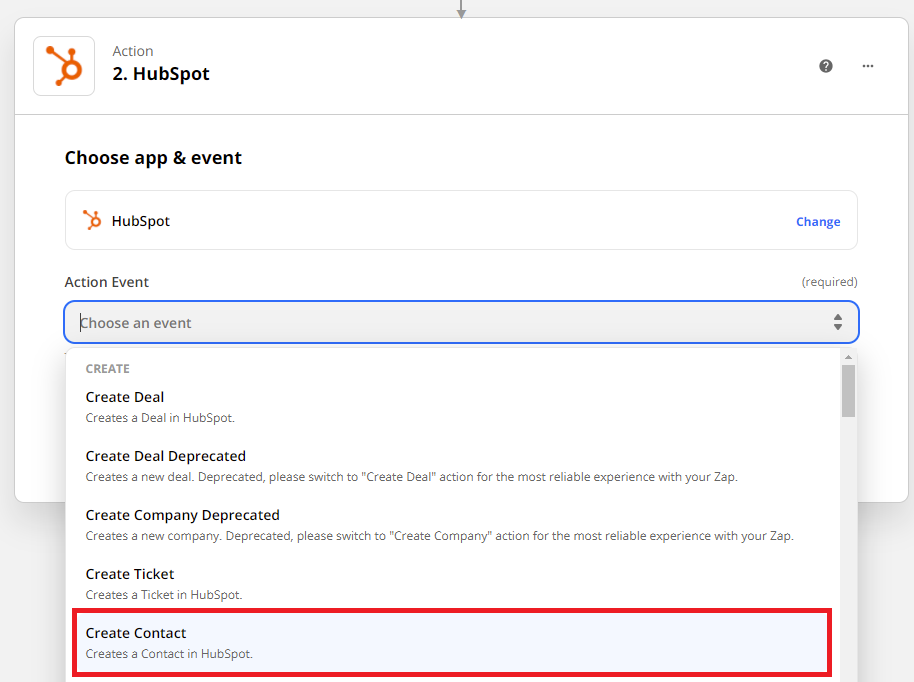Select Create Deal Deprecated option
Viewport: 914px width, 682px height.
[x=453, y=466]
